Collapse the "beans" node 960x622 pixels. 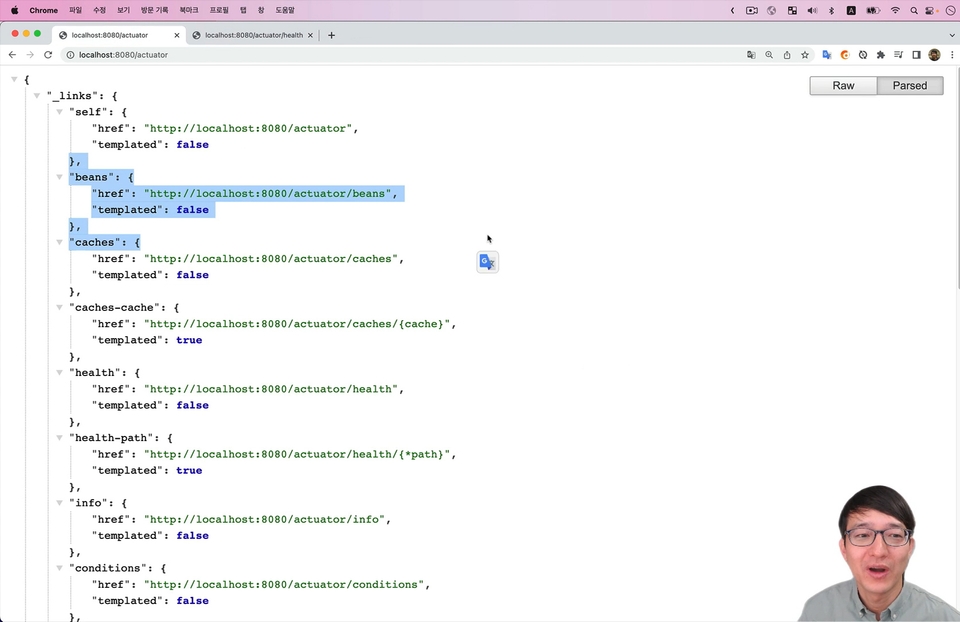[59, 177]
